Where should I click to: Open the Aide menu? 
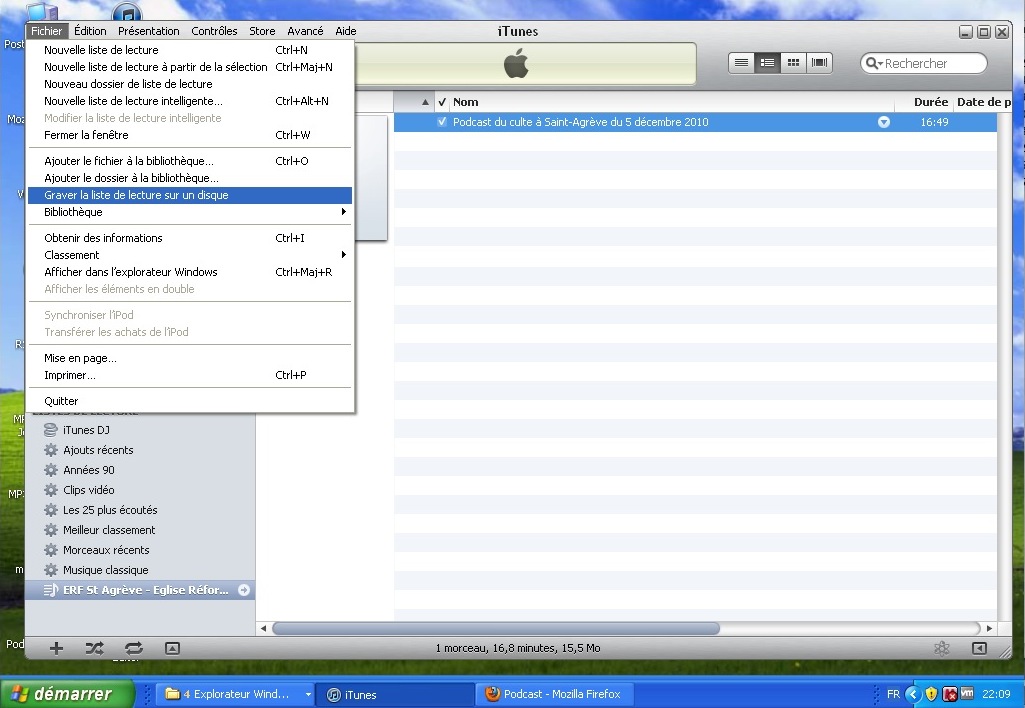click(346, 31)
